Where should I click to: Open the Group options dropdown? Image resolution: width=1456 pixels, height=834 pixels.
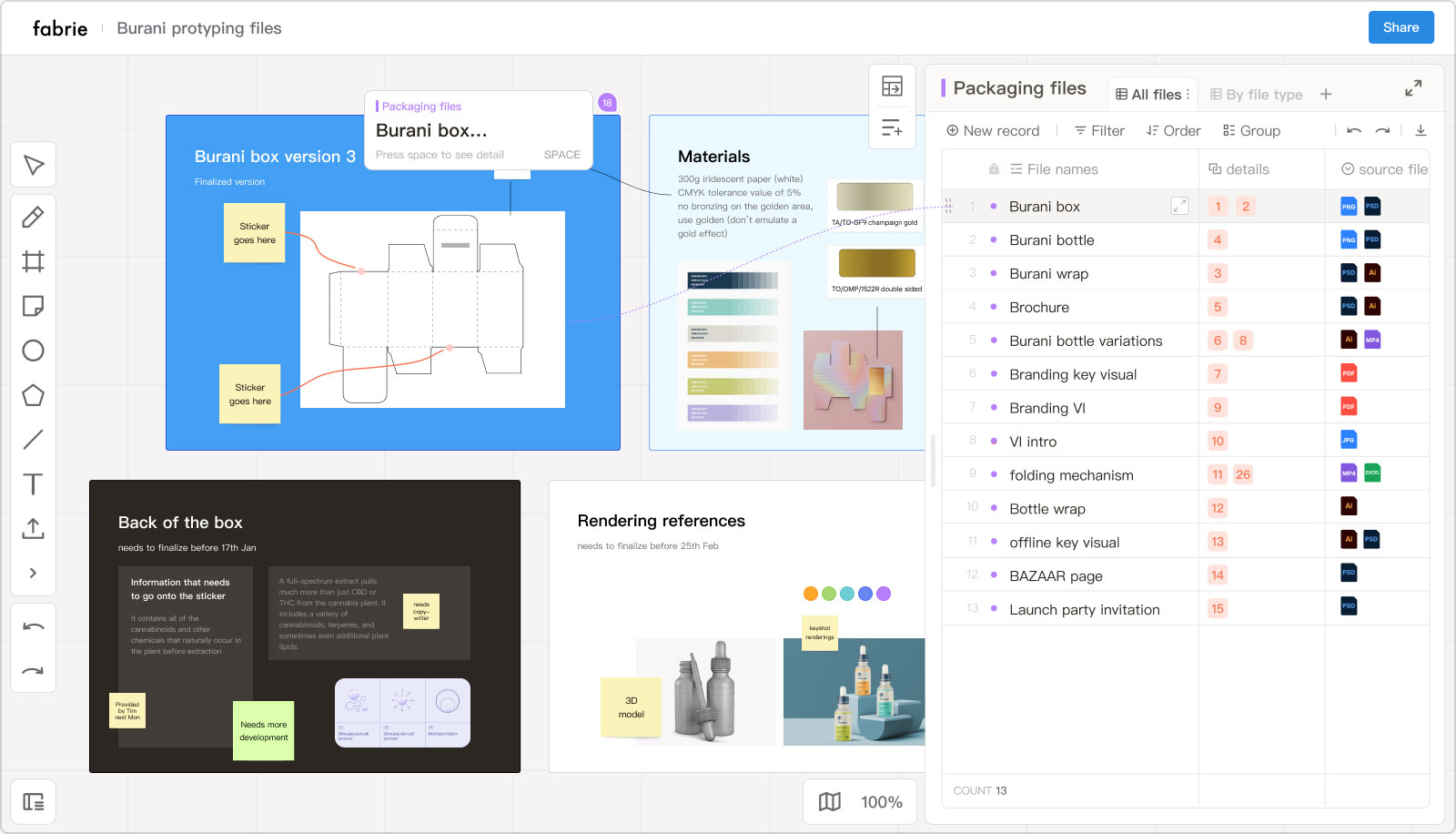coord(1251,130)
